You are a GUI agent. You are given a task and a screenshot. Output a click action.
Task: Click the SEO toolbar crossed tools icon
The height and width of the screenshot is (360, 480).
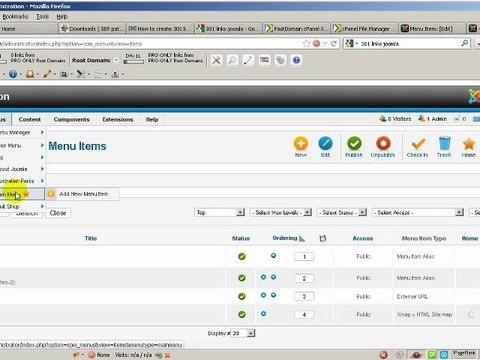(216, 60)
